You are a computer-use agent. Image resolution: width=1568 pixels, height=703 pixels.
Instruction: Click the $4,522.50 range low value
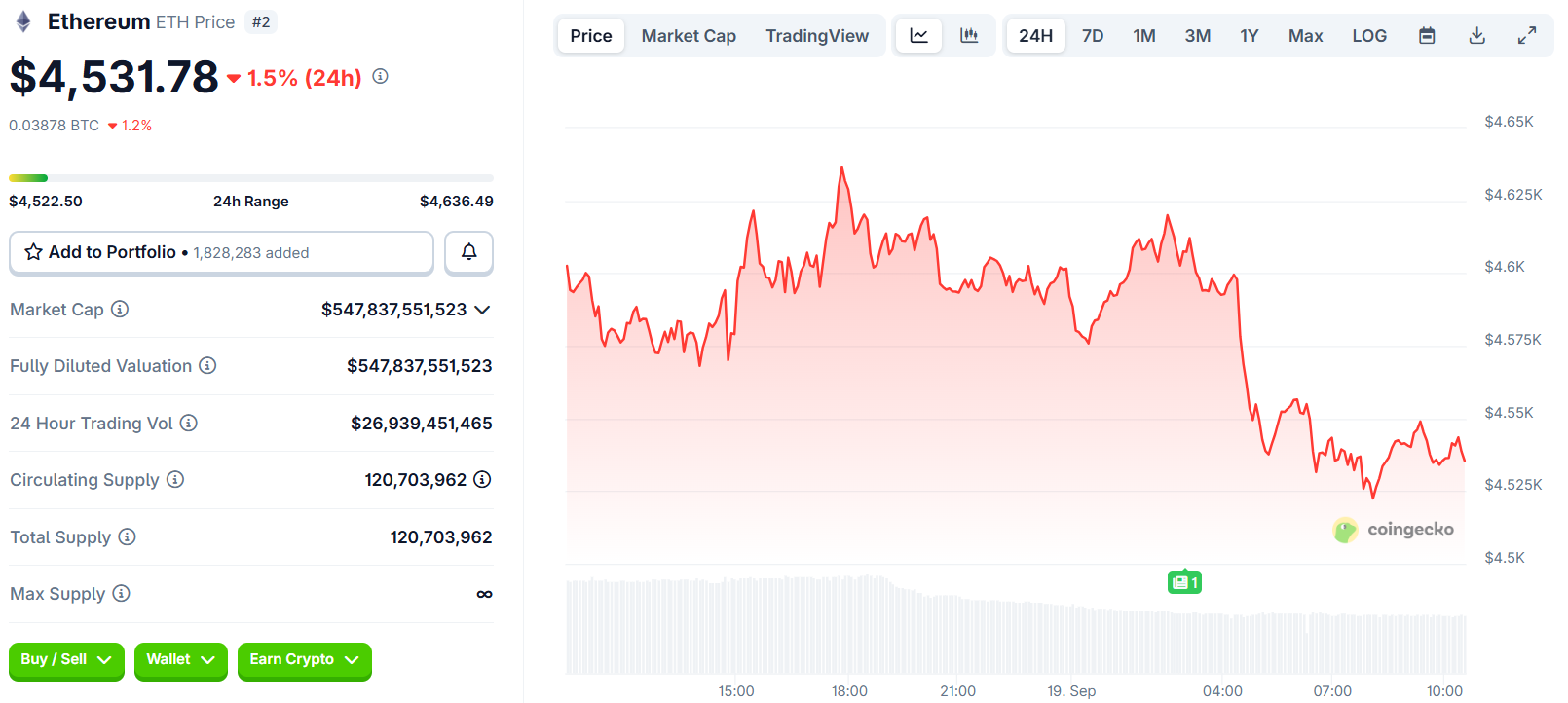46,202
